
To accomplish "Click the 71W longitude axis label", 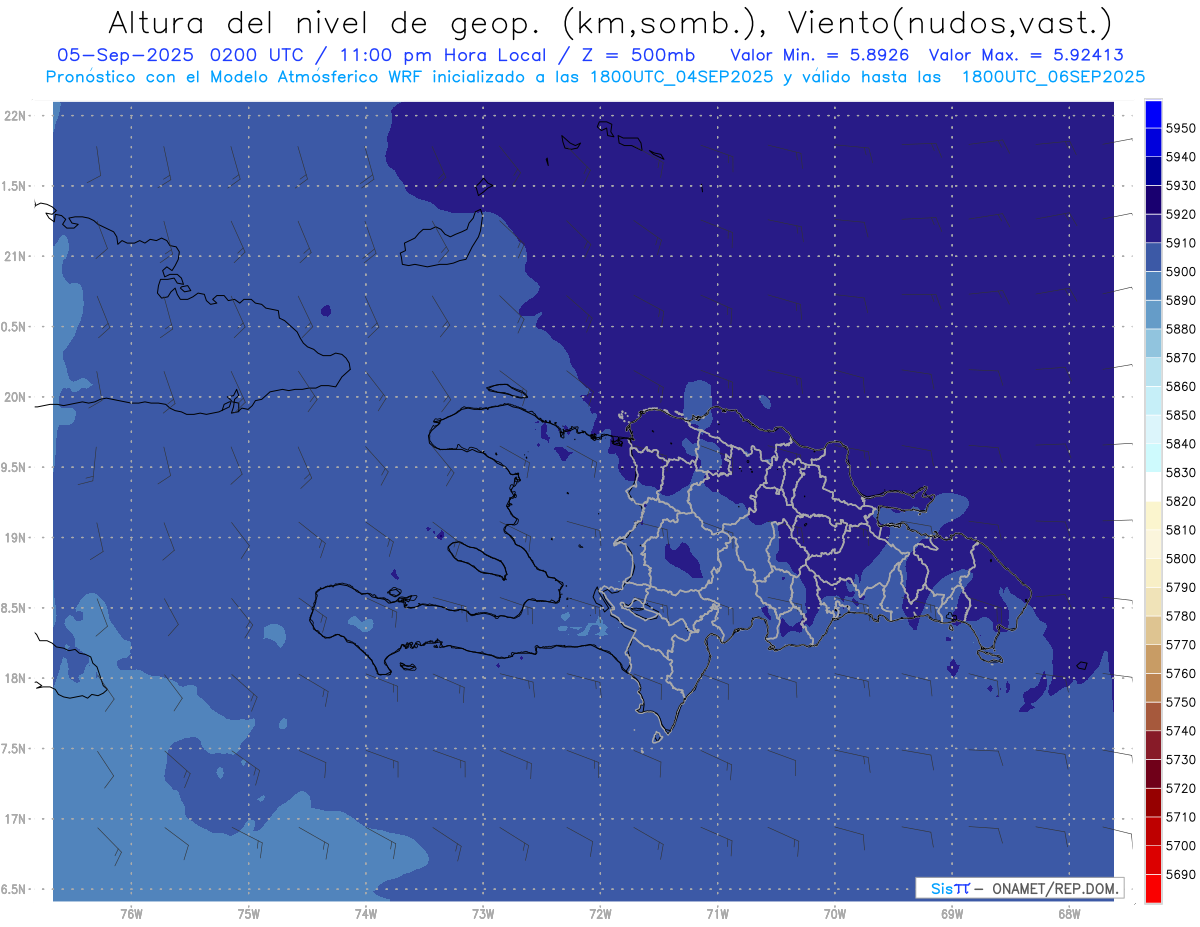I will pyautogui.click(x=717, y=914).
